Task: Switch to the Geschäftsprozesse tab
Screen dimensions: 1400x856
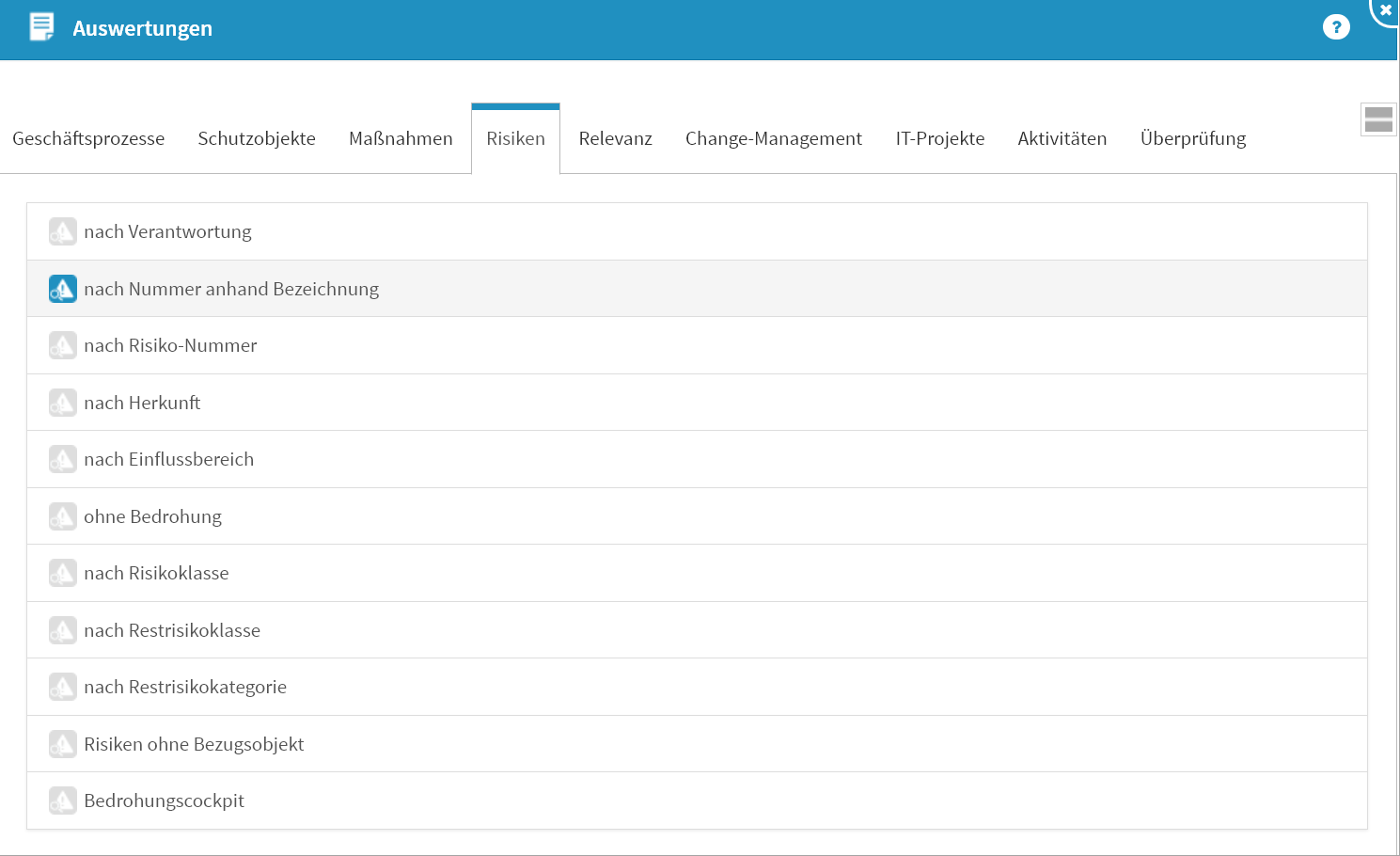Action: tap(88, 138)
